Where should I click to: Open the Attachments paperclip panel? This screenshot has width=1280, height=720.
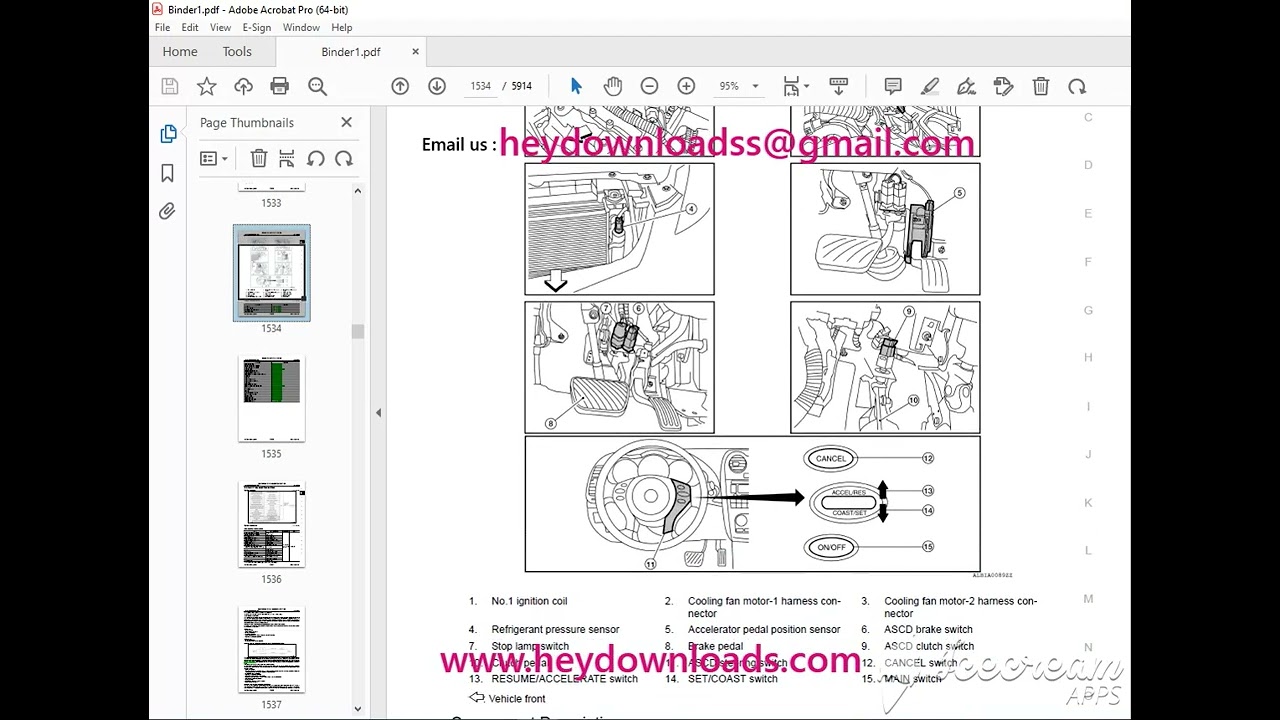point(168,211)
